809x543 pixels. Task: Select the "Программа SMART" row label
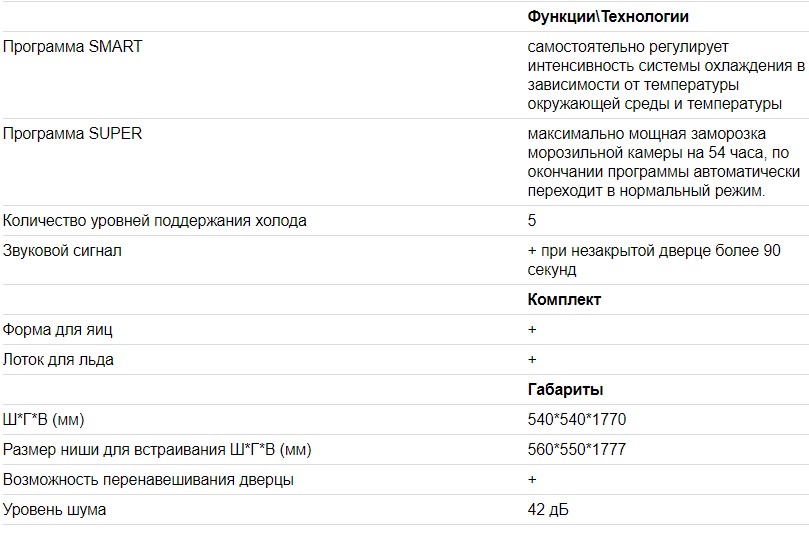point(72,46)
